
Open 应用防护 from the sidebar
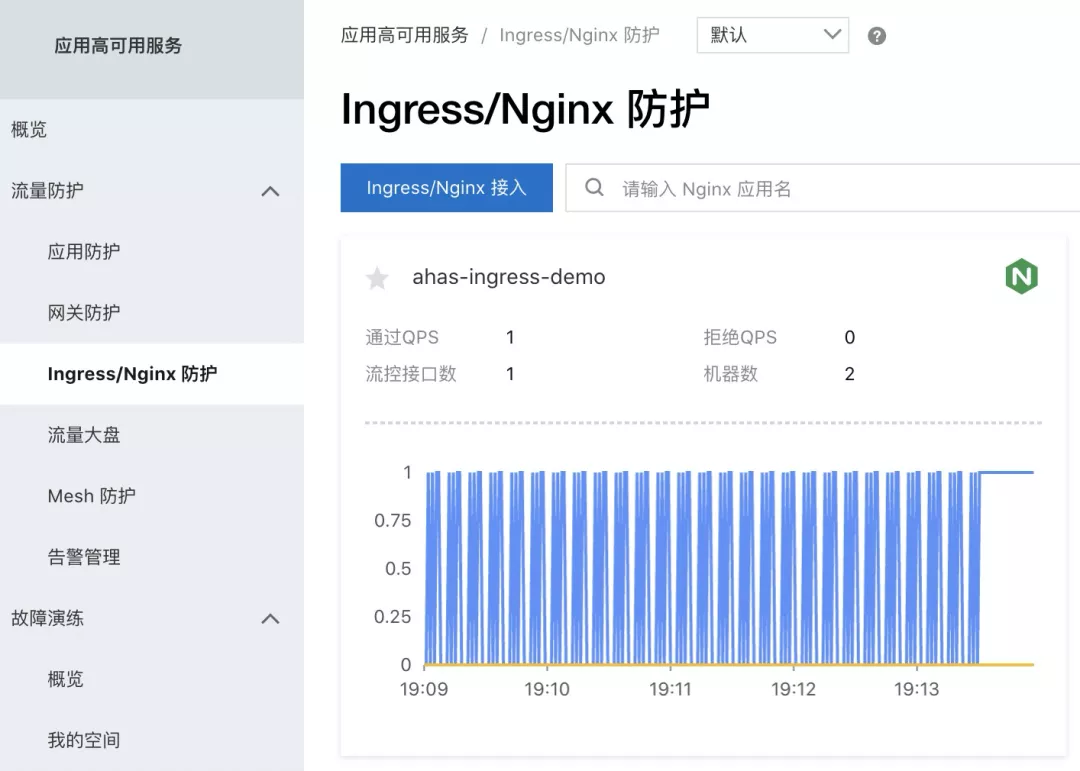click(x=84, y=251)
